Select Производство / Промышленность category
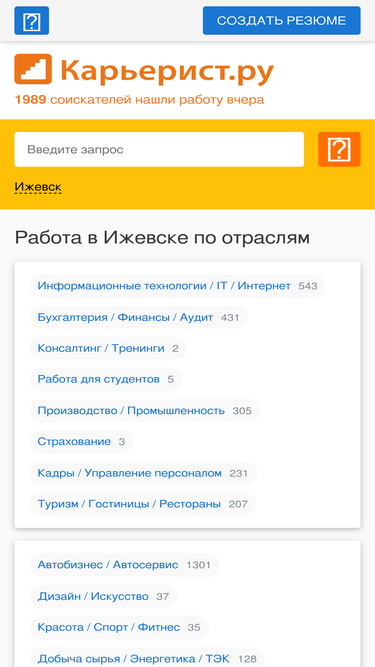 145,410
